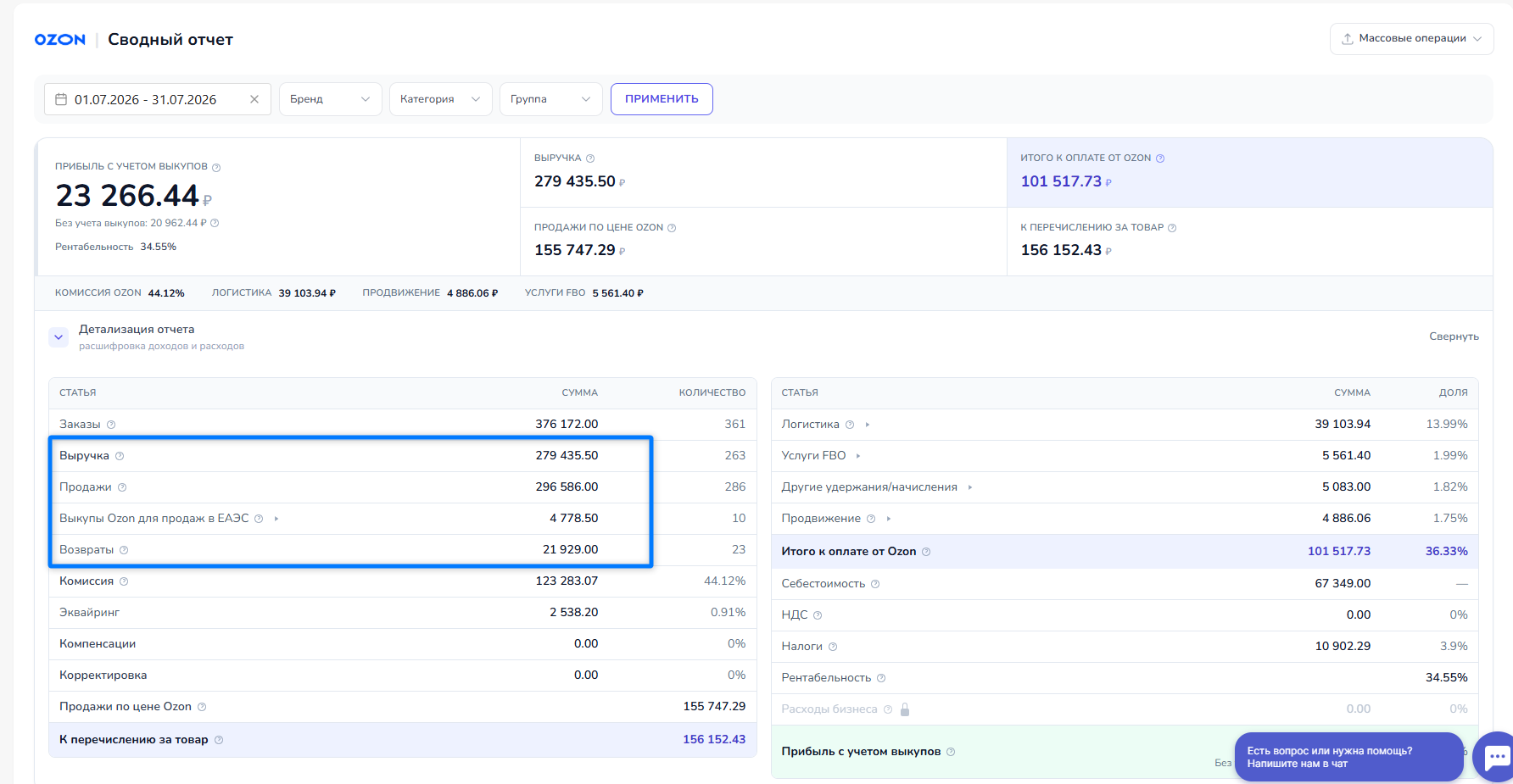Click help icon next to Заказы row
This screenshot has height=784, width=1513.
[111, 425]
